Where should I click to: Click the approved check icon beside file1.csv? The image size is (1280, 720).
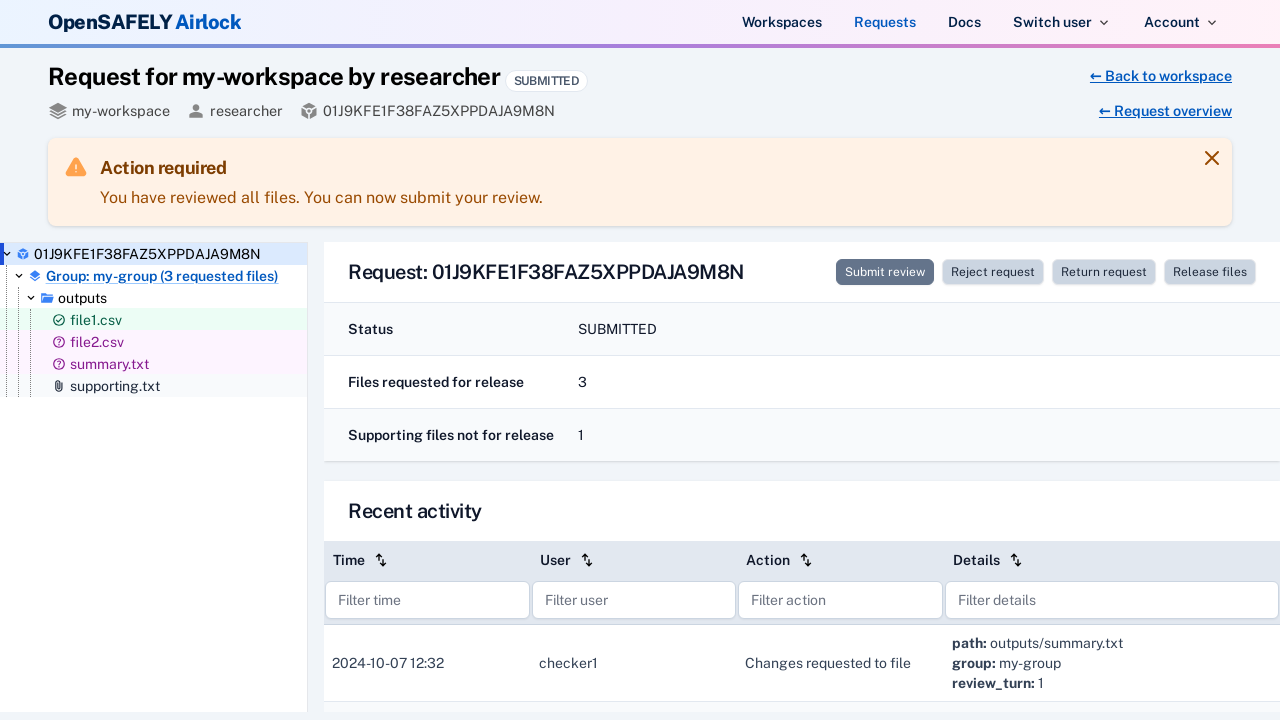click(x=59, y=320)
